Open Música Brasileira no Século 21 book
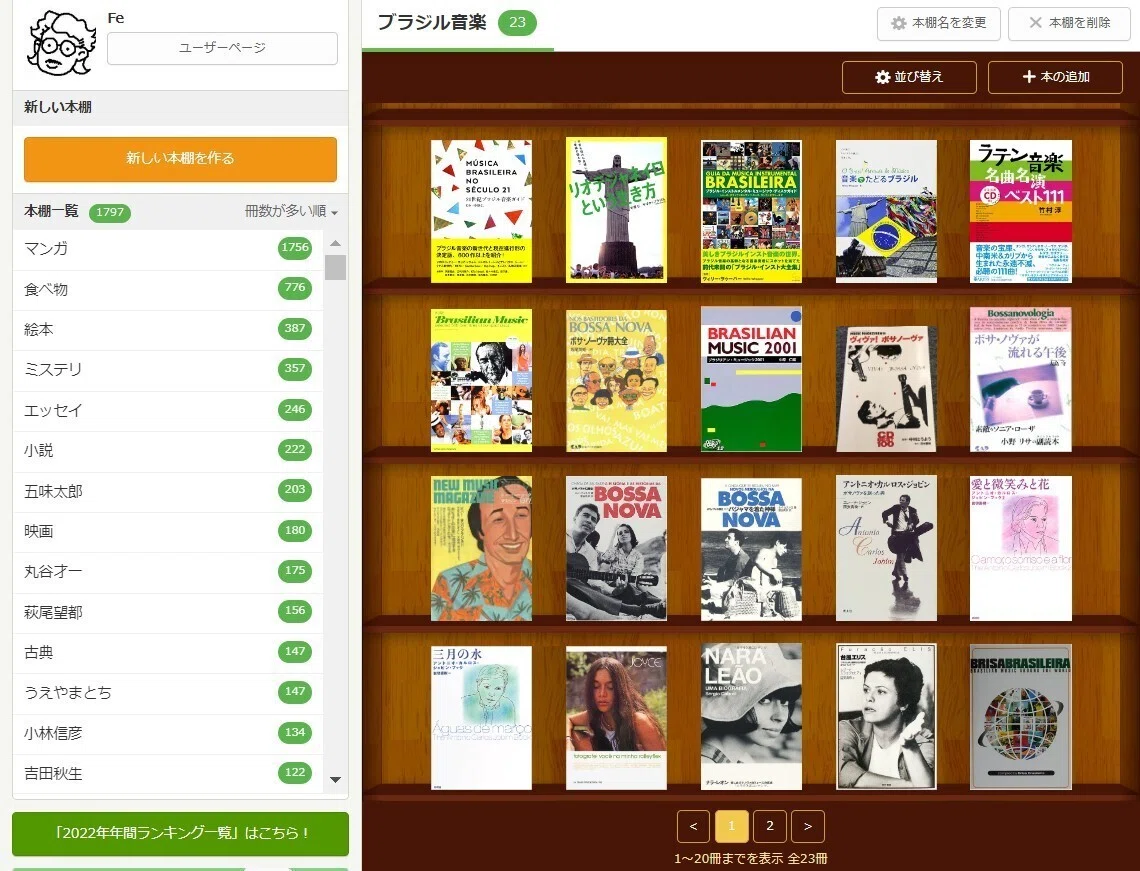Screen dimensions: 1140x871 coord(481,211)
